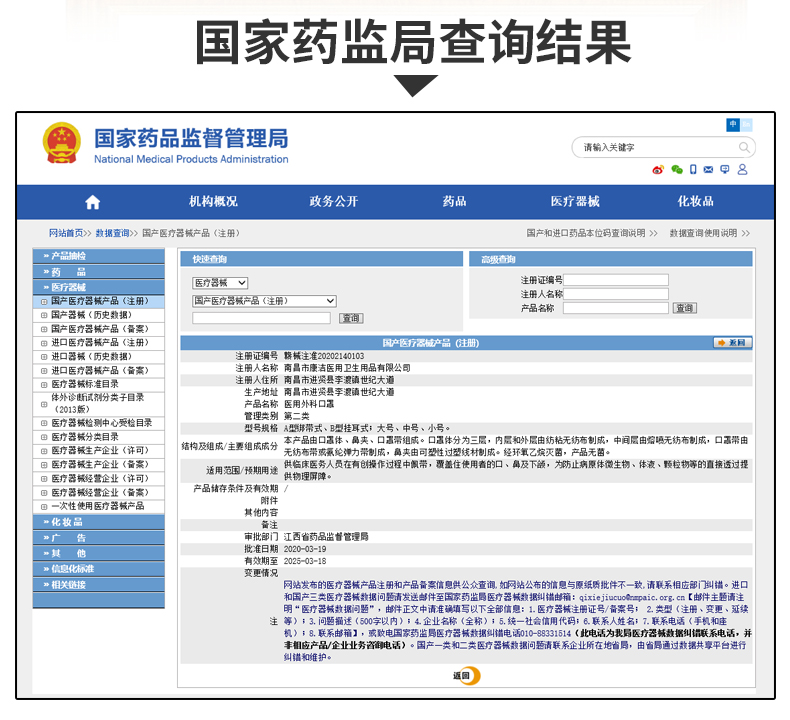The width and height of the screenshot is (790, 720).
Task: Click approving department 江西省药品监督管理局
Action: click(x=326, y=537)
